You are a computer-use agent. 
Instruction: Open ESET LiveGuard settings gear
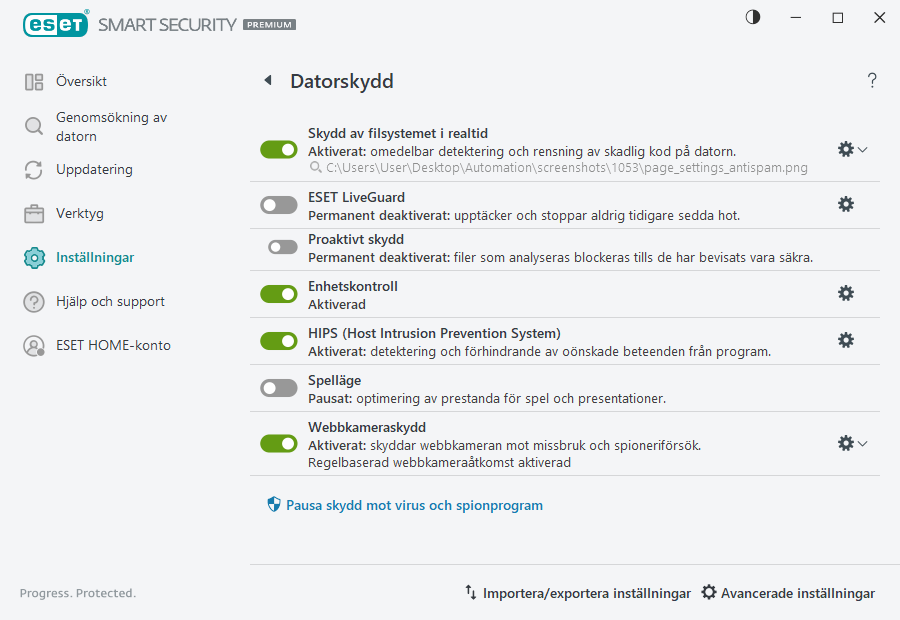coord(846,204)
